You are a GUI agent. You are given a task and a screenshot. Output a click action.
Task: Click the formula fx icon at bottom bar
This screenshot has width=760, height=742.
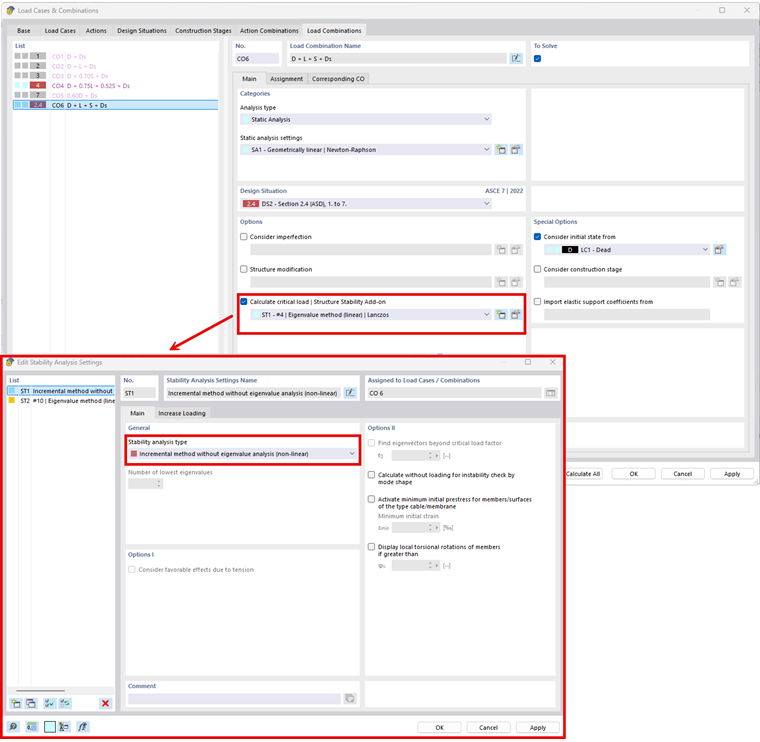[83, 726]
